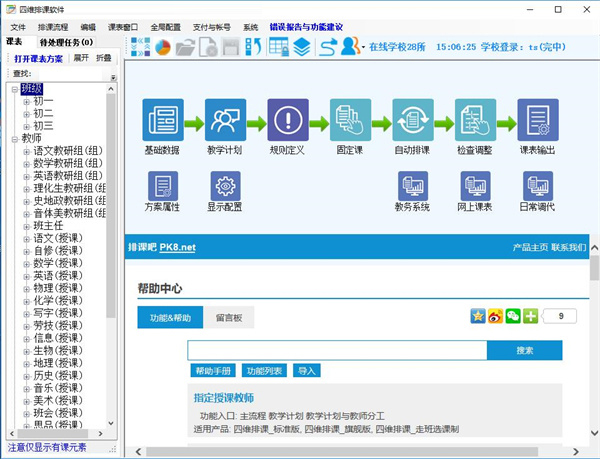Click the 规则定义 exclamation icon
Screen dimensions: 600x459
coord(288,120)
